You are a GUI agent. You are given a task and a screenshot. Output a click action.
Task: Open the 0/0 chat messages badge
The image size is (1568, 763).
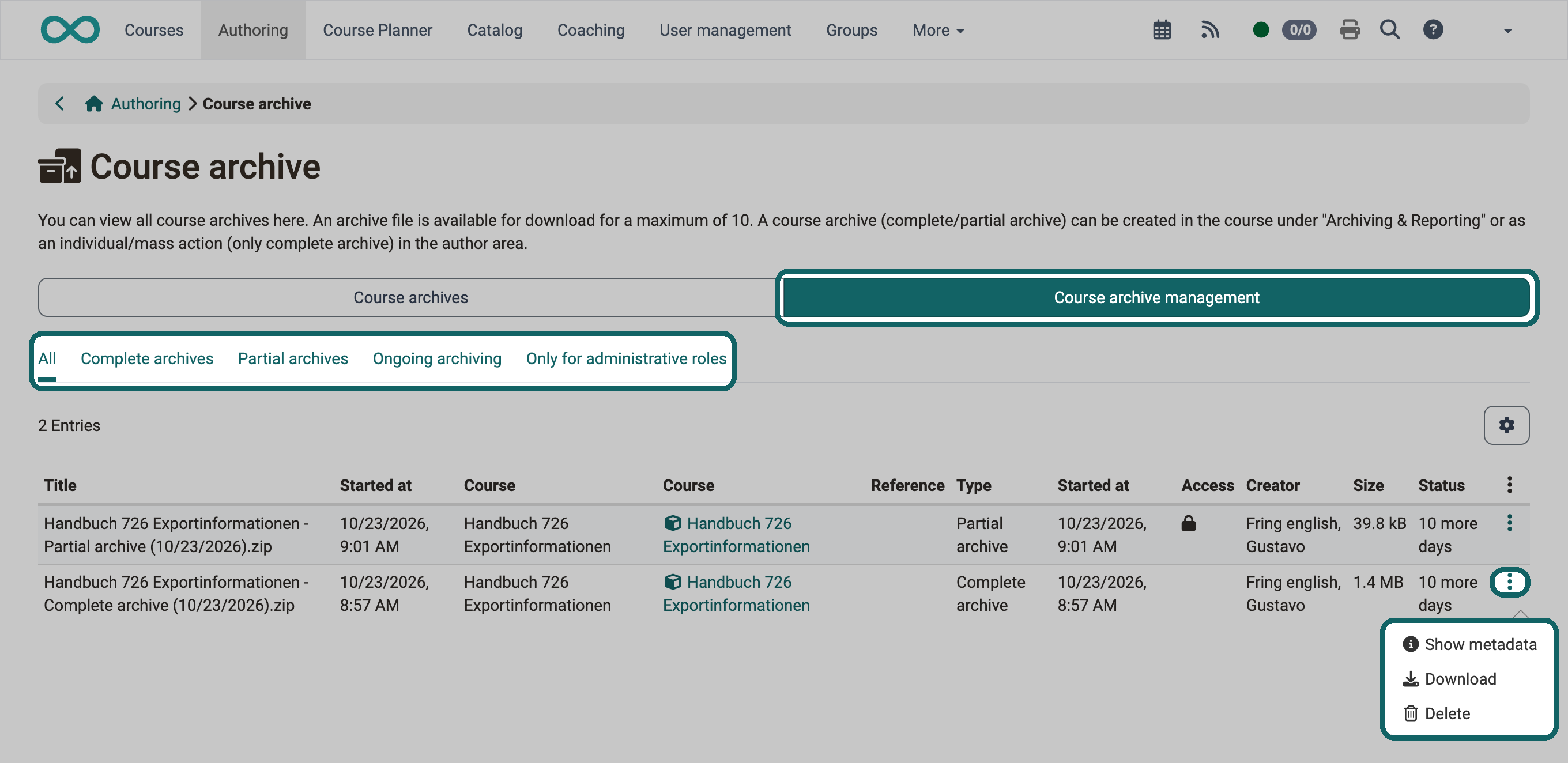(x=1299, y=30)
